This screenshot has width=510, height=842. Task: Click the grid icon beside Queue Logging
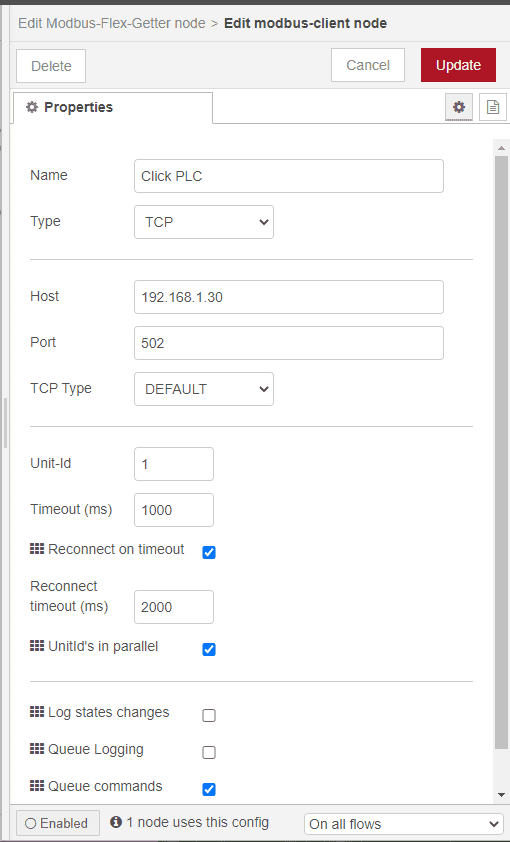(37, 749)
